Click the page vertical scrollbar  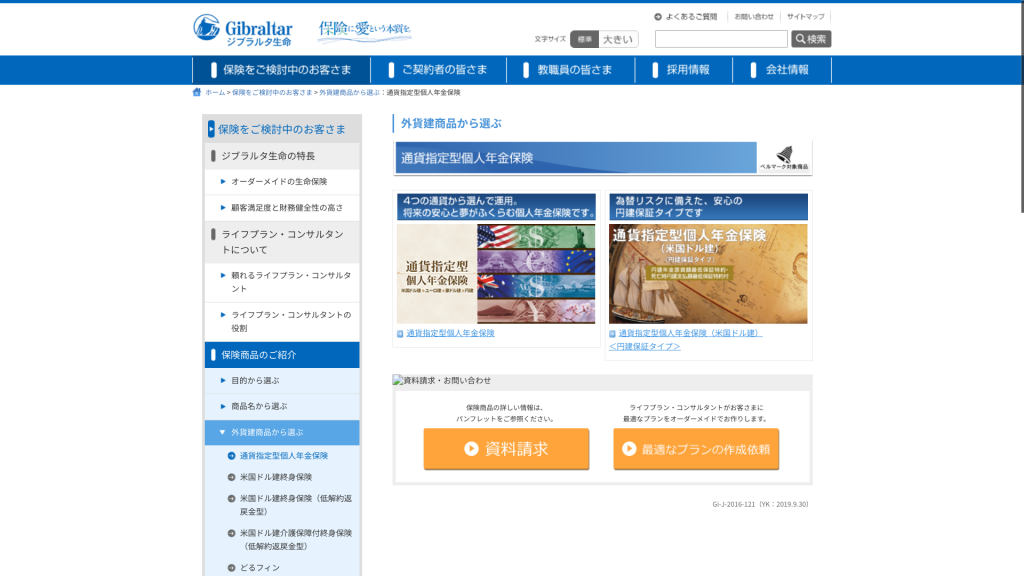(1021, 107)
